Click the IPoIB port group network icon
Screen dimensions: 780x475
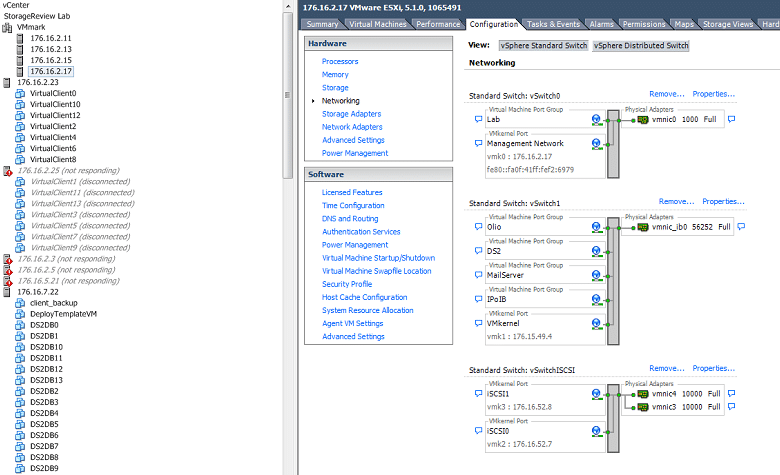[x=596, y=299]
